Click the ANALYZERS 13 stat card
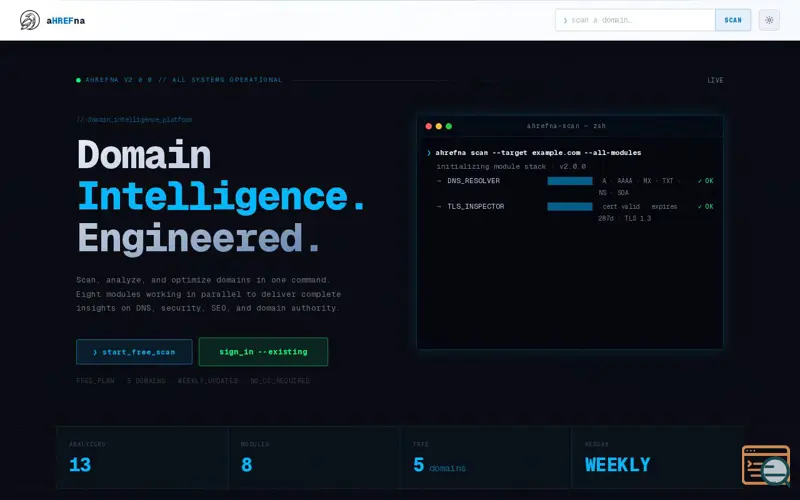Viewport: 800px width, 500px height. pos(142,458)
